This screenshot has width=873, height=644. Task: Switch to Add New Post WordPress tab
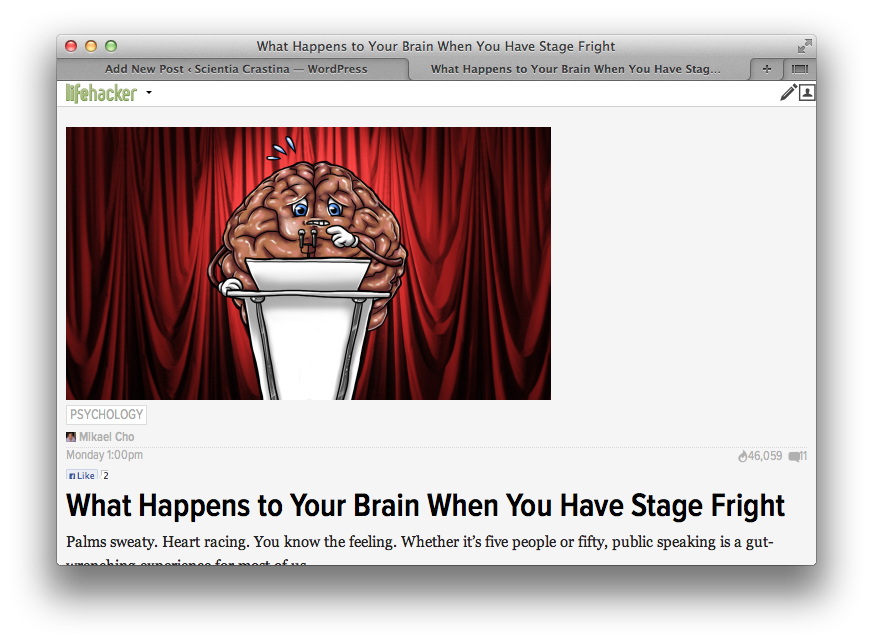[x=236, y=69]
